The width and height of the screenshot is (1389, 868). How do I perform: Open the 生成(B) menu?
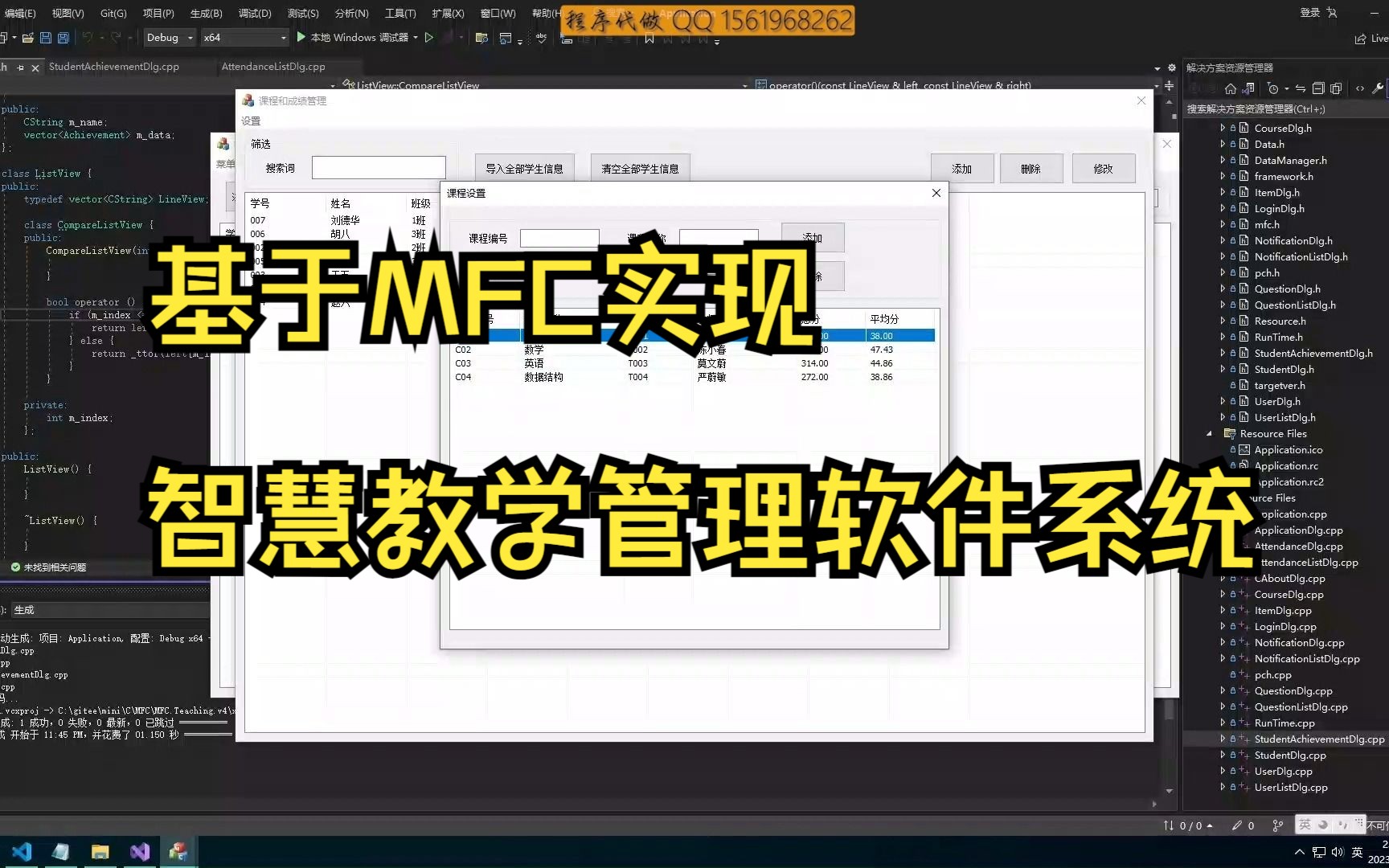coord(206,13)
